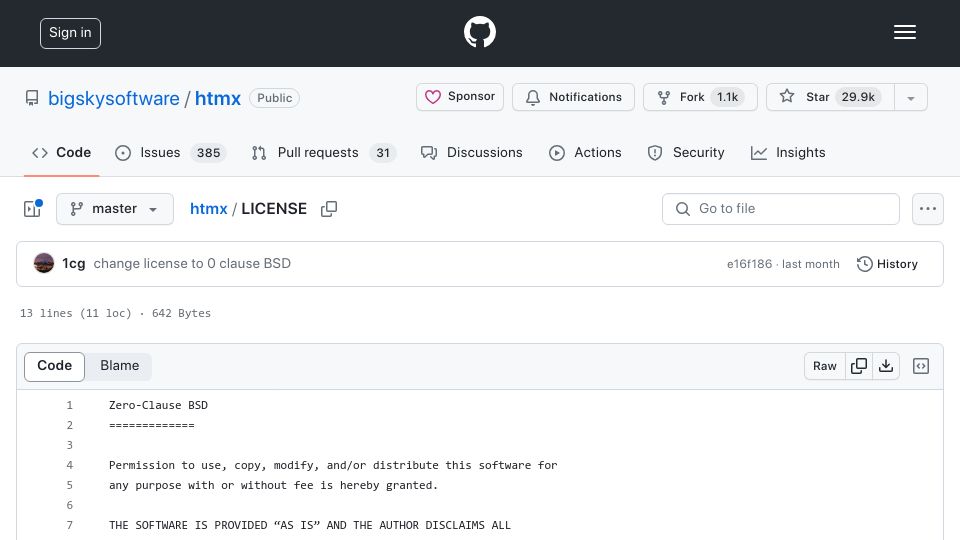The height and width of the screenshot is (540, 960).
Task: Open the 1cg author profile link
Action: point(73,263)
